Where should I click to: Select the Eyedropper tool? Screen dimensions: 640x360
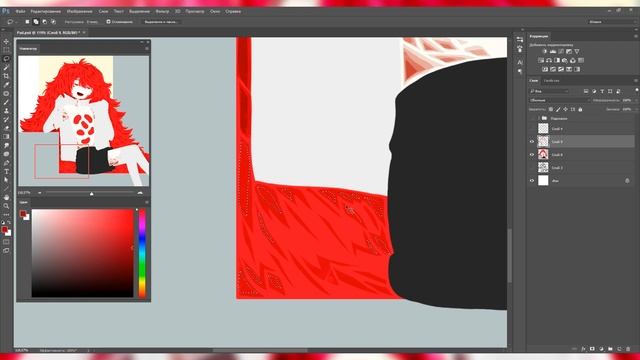tap(6, 85)
